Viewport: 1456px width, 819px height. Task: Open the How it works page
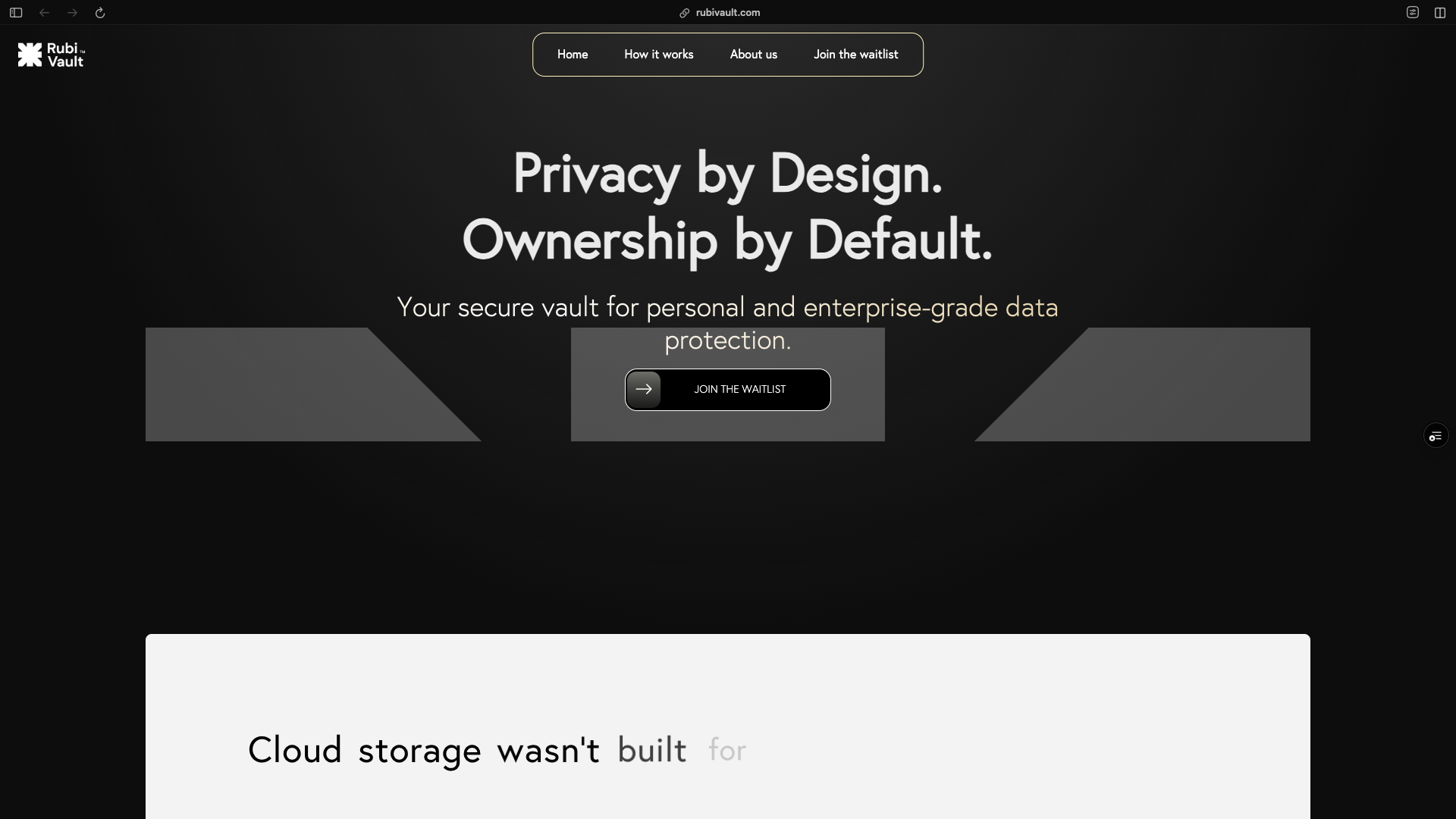click(x=658, y=54)
